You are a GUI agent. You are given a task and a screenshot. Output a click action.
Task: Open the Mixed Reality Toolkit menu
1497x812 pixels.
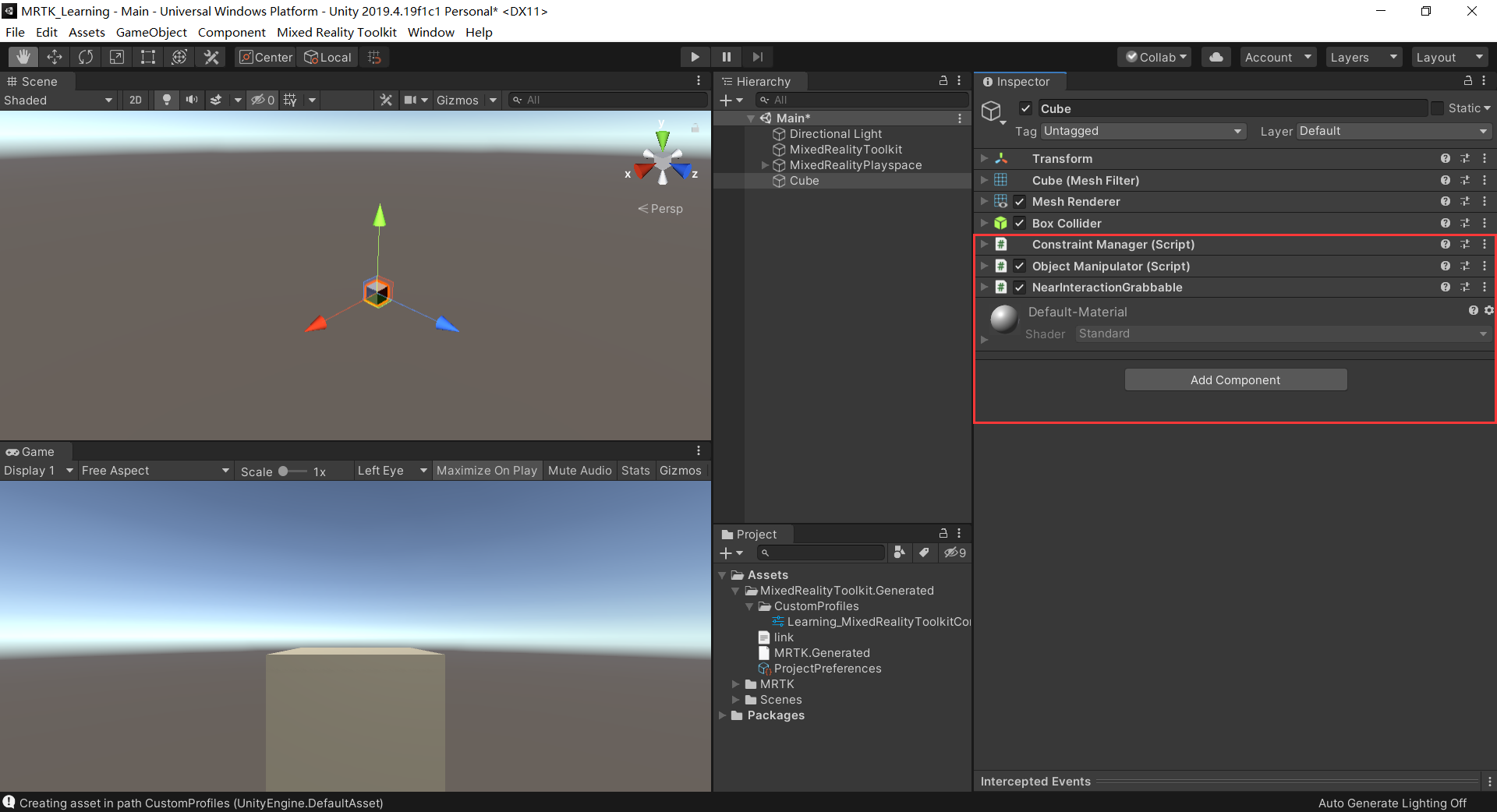pyautogui.click(x=336, y=32)
